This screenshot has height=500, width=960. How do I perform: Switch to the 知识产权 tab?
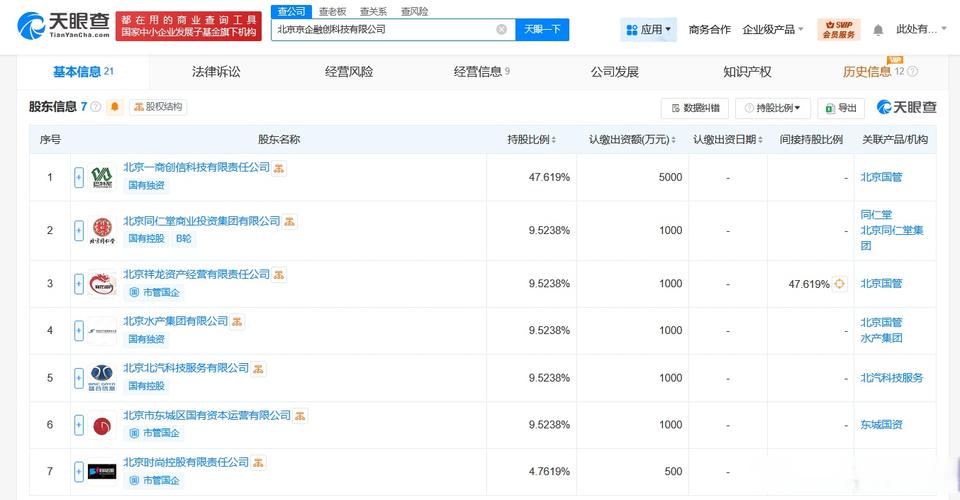pyautogui.click(x=748, y=72)
